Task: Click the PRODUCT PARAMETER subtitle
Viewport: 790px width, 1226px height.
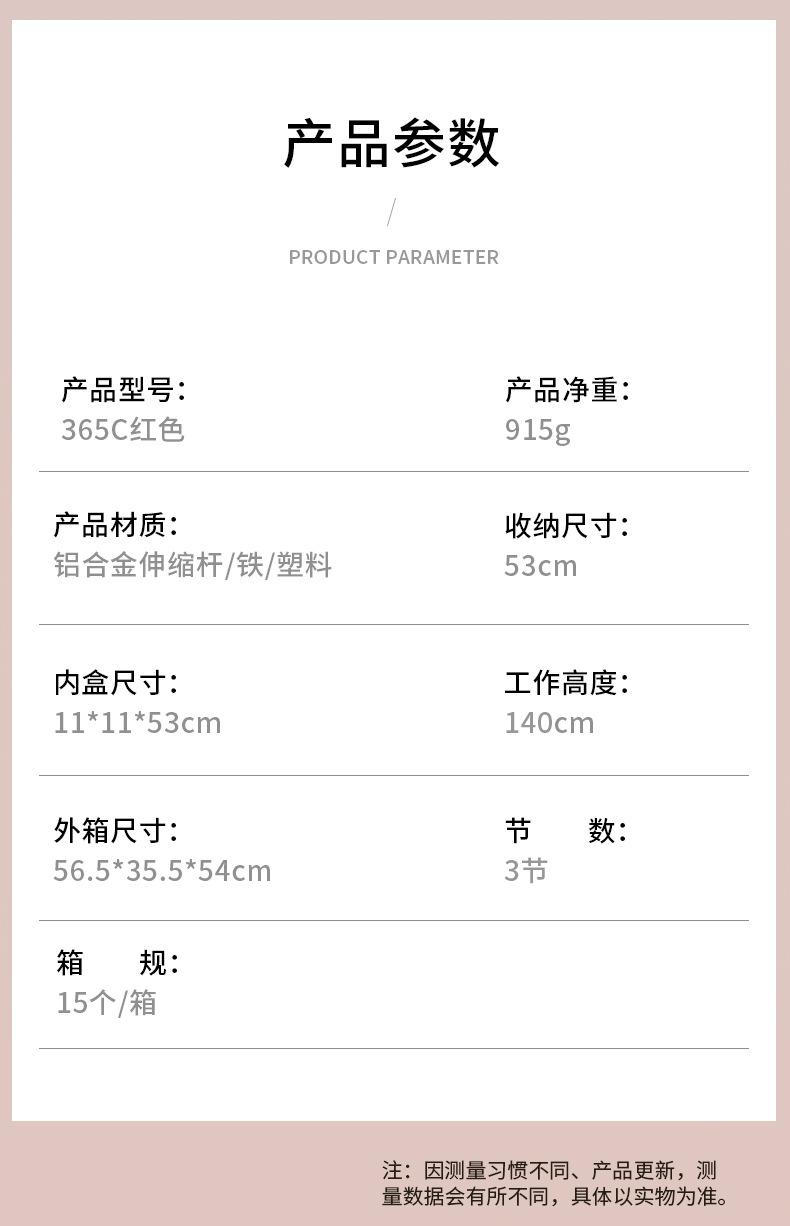Action: click(x=393, y=257)
